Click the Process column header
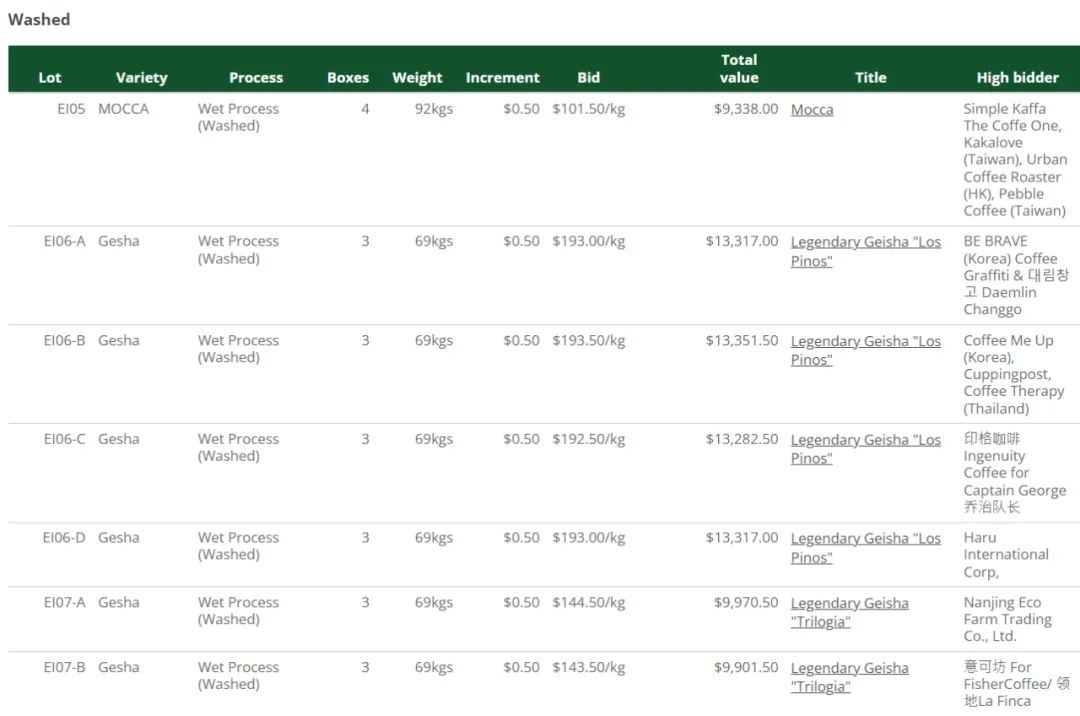The width and height of the screenshot is (1080, 716). [x=256, y=78]
